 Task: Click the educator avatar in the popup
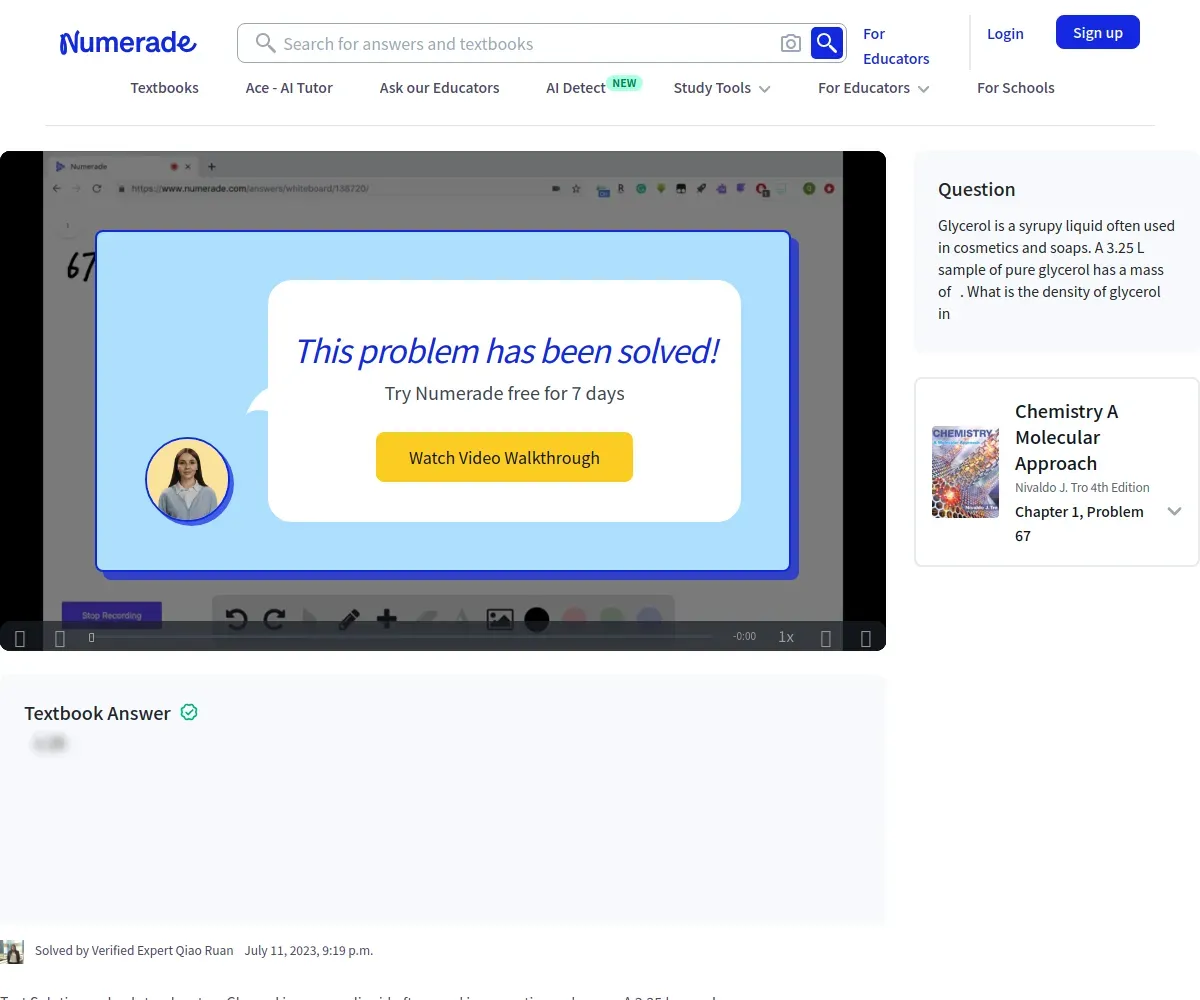(x=188, y=481)
